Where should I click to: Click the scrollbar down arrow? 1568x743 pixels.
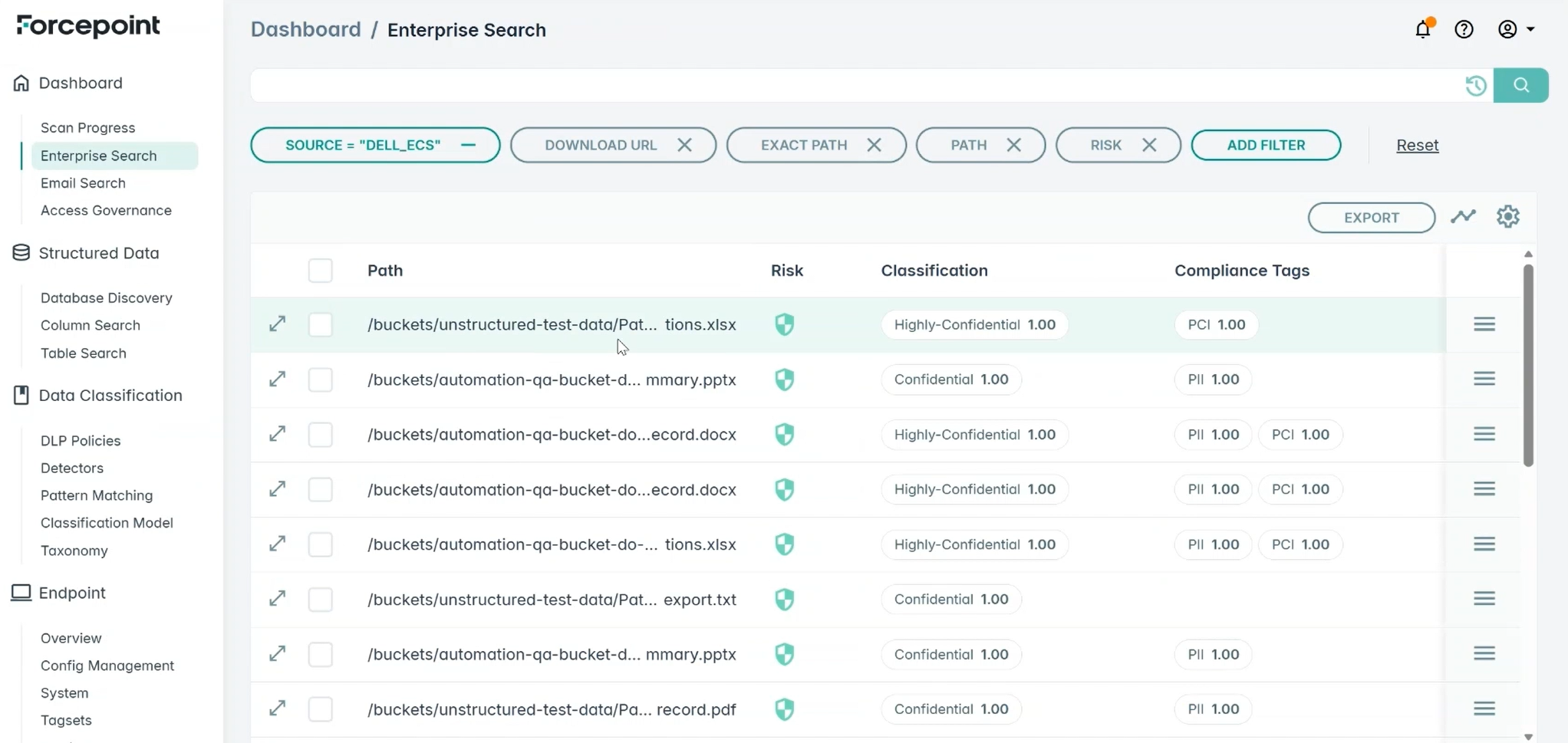pos(1528,737)
